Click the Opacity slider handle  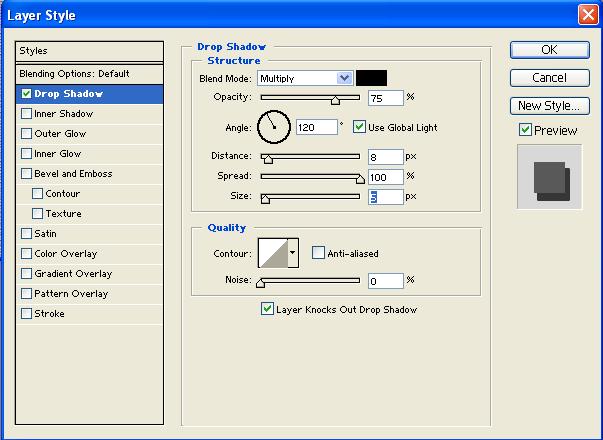click(335, 100)
